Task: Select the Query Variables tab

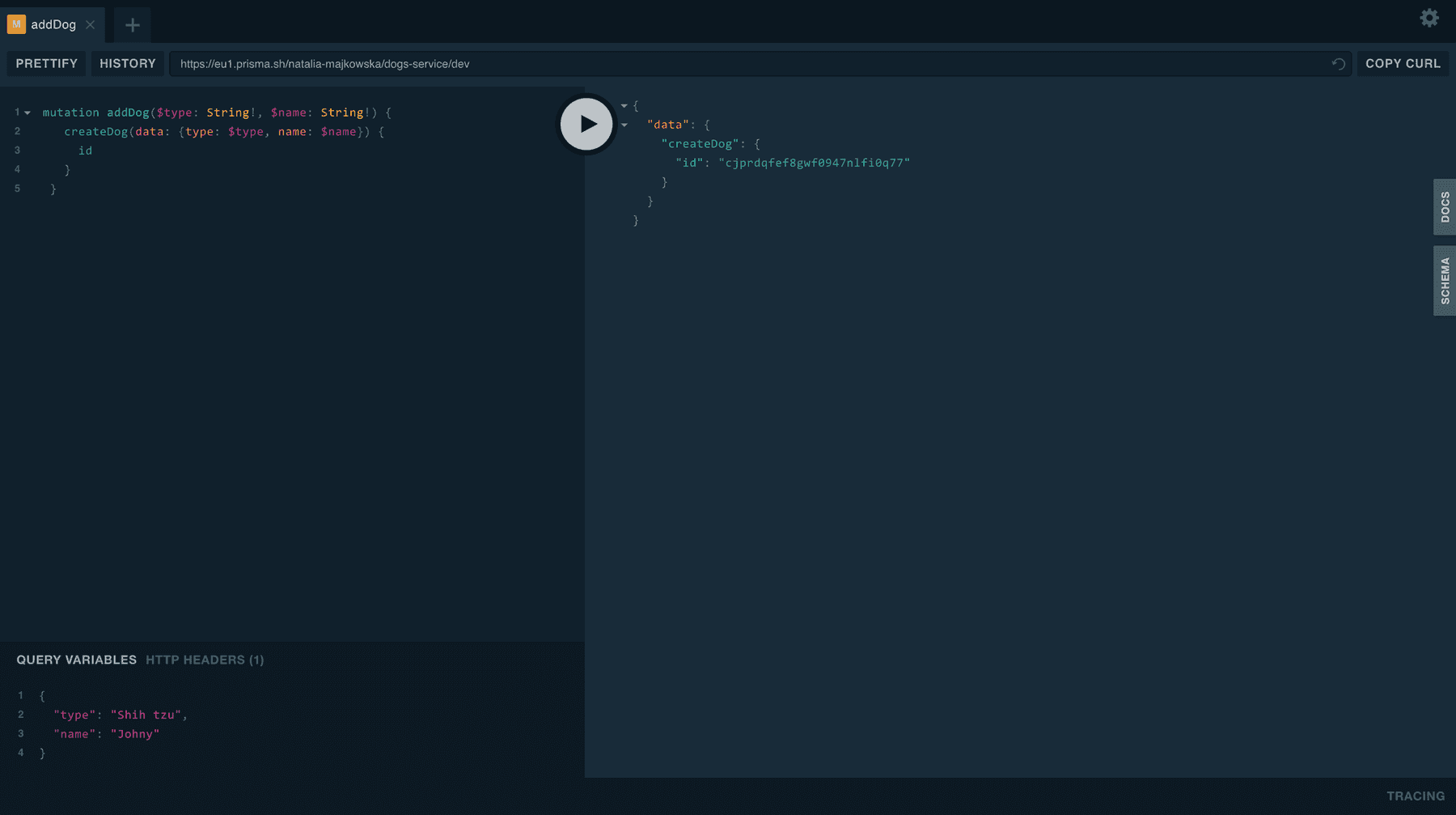Action: pos(77,660)
